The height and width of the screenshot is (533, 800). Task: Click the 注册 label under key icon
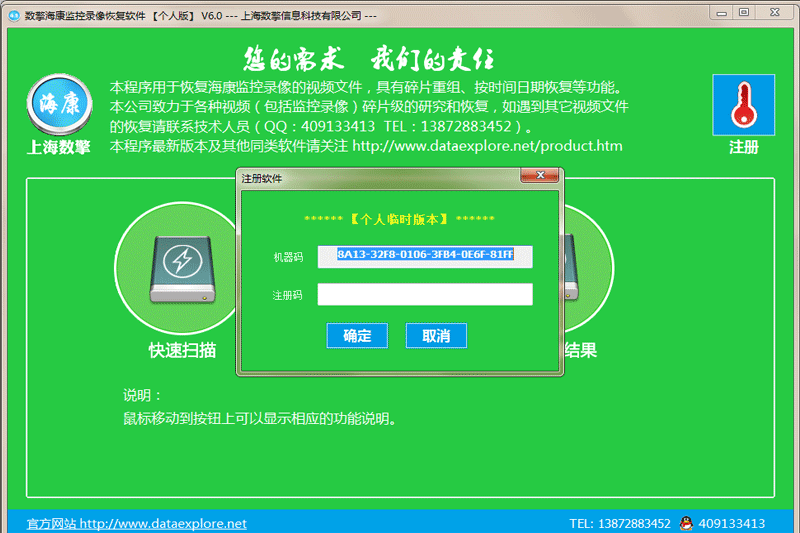coord(743,147)
